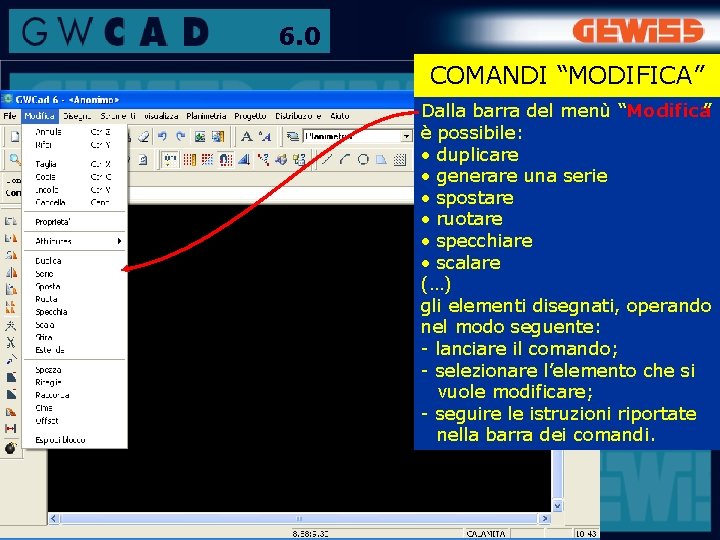Viewport: 720px width, 540px height.
Task: Click the bomb explode icon in left toolbar
Action: [11, 448]
